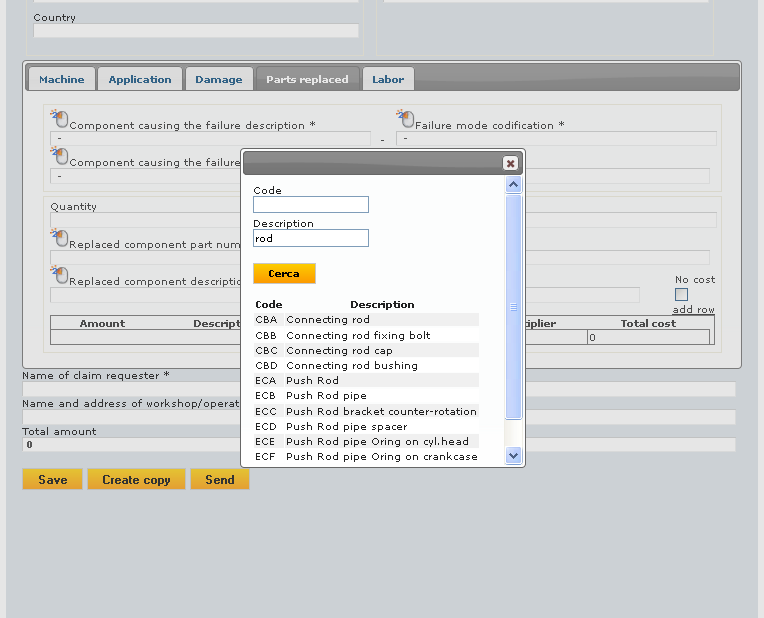Send the claim form

coord(220,480)
